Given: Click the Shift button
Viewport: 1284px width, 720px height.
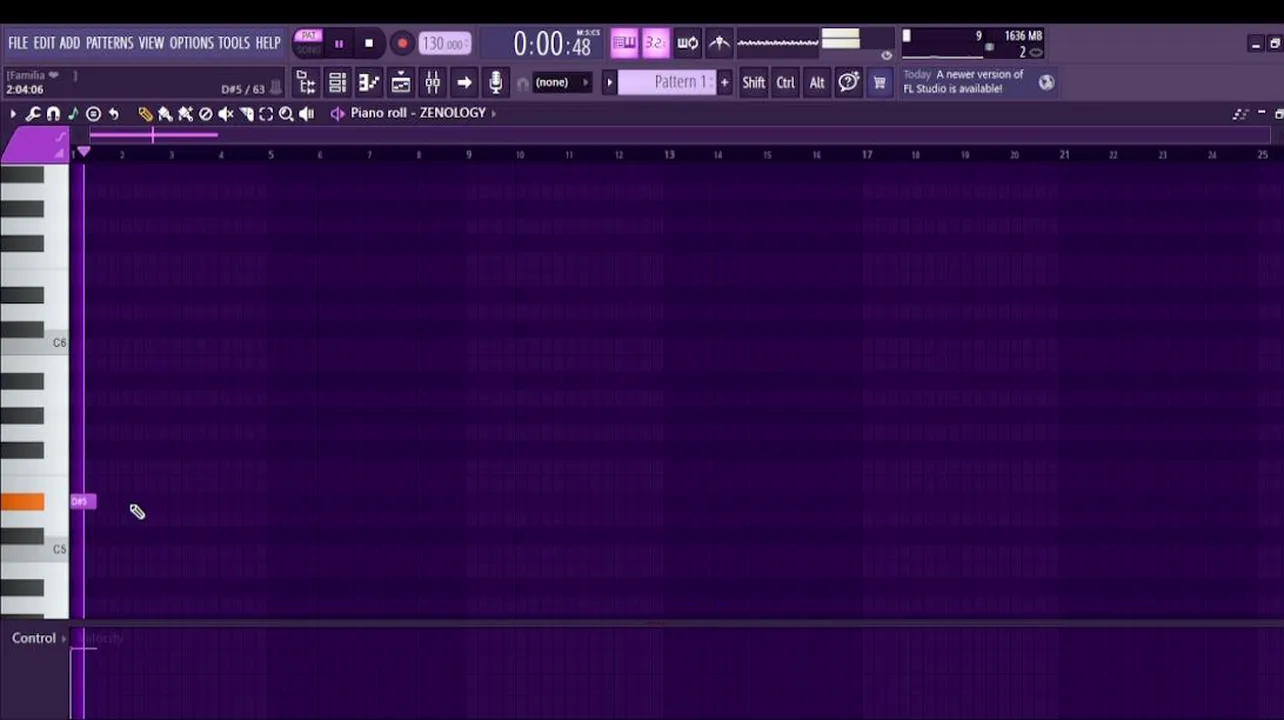Looking at the screenshot, I should pyautogui.click(x=754, y=83).
